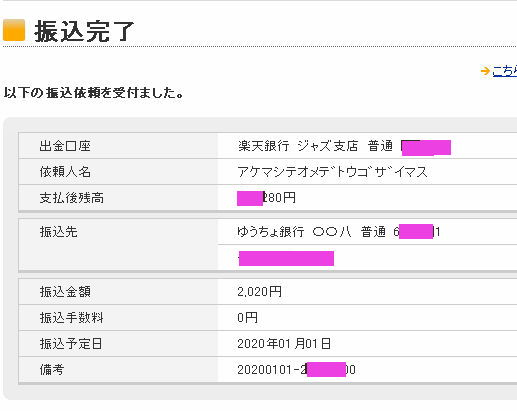Click the 20200101 remark reference number
This screenshot has height=411, width=517.
pos(296,369)
